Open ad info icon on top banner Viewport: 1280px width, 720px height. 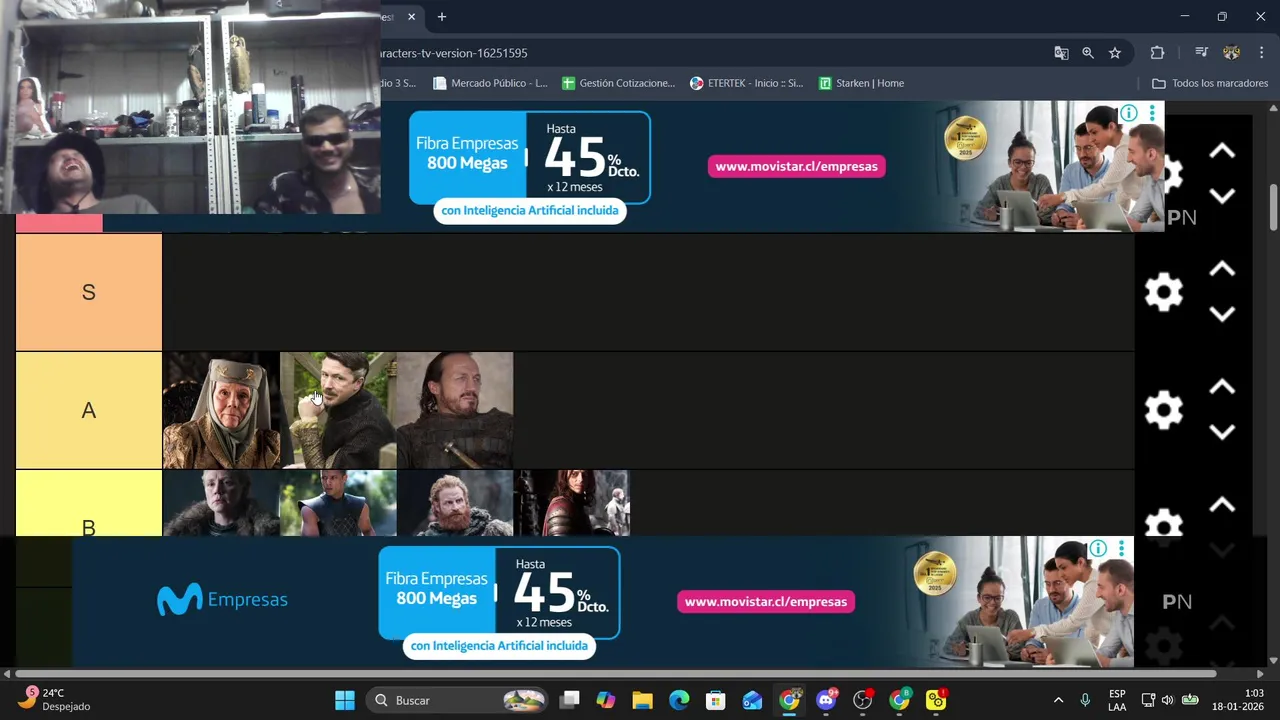pos(1129,113)
